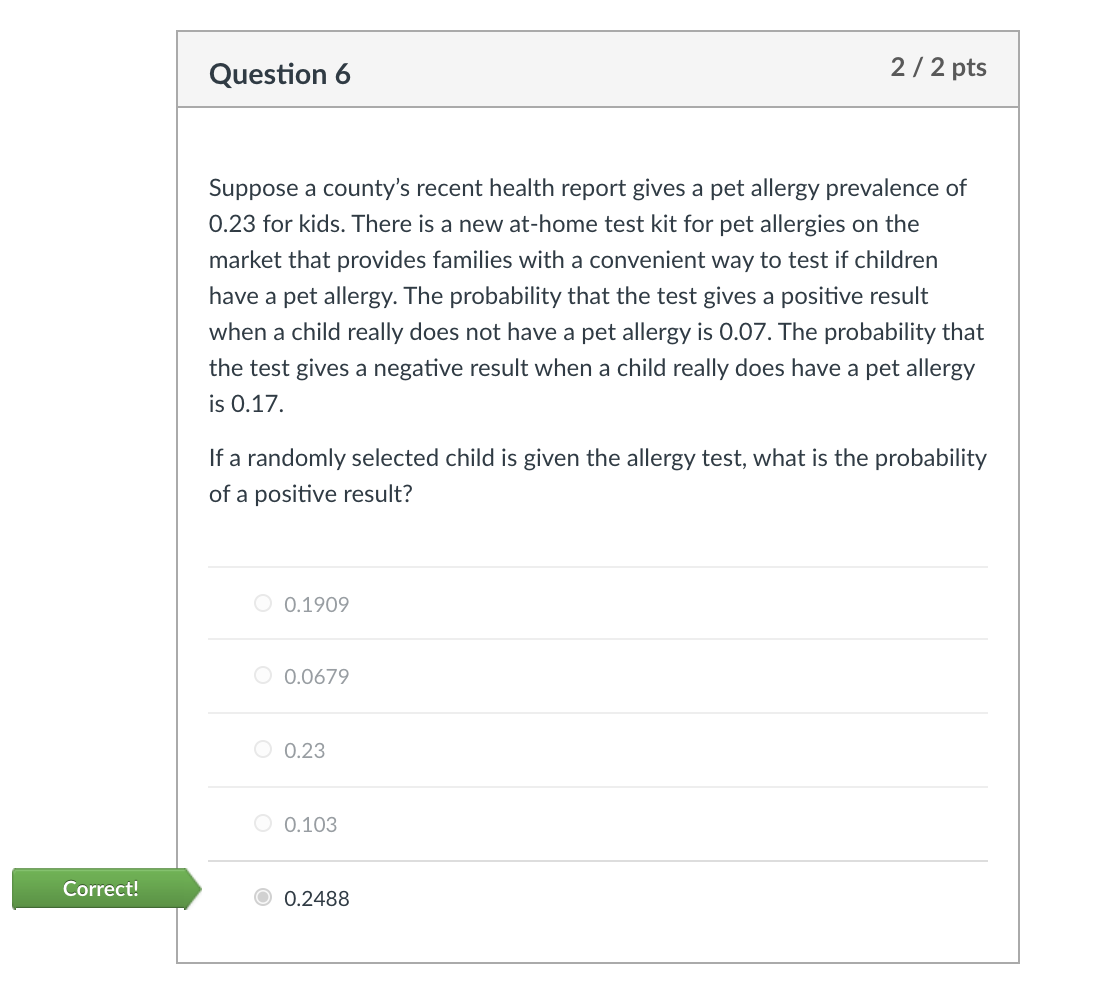Screen dimensions: 1094x984
Task: Click the first paragraph of the question text
Action: (595, 295)
